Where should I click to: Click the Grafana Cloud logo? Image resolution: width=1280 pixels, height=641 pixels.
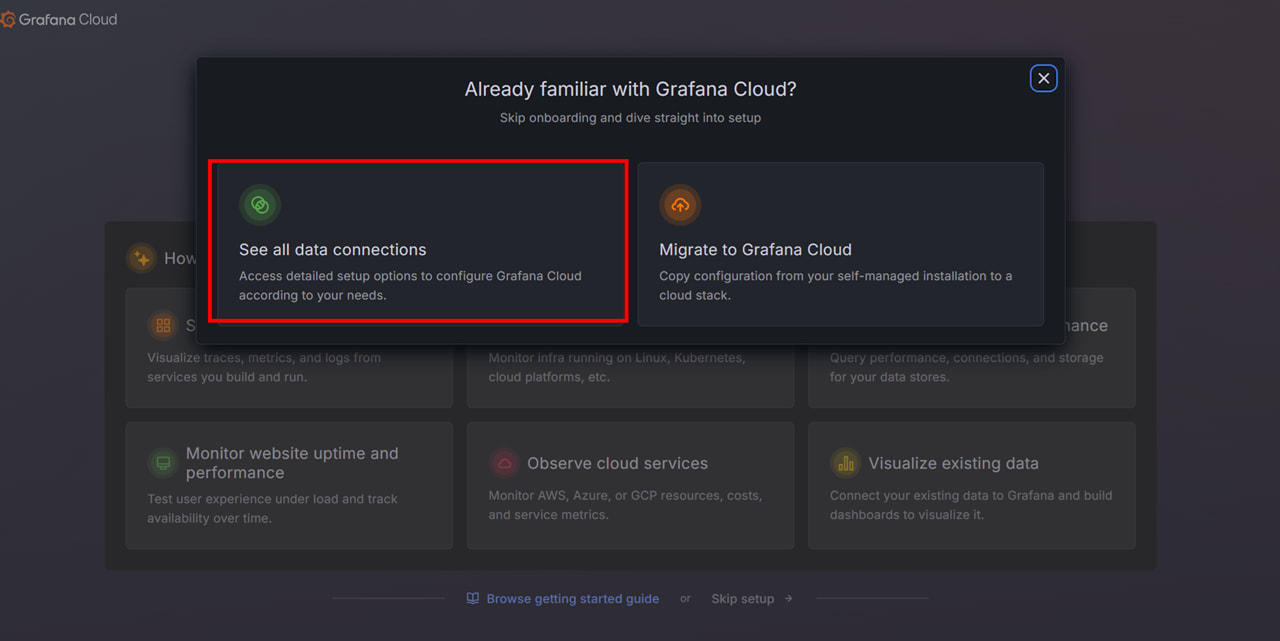tap(59, 19)
